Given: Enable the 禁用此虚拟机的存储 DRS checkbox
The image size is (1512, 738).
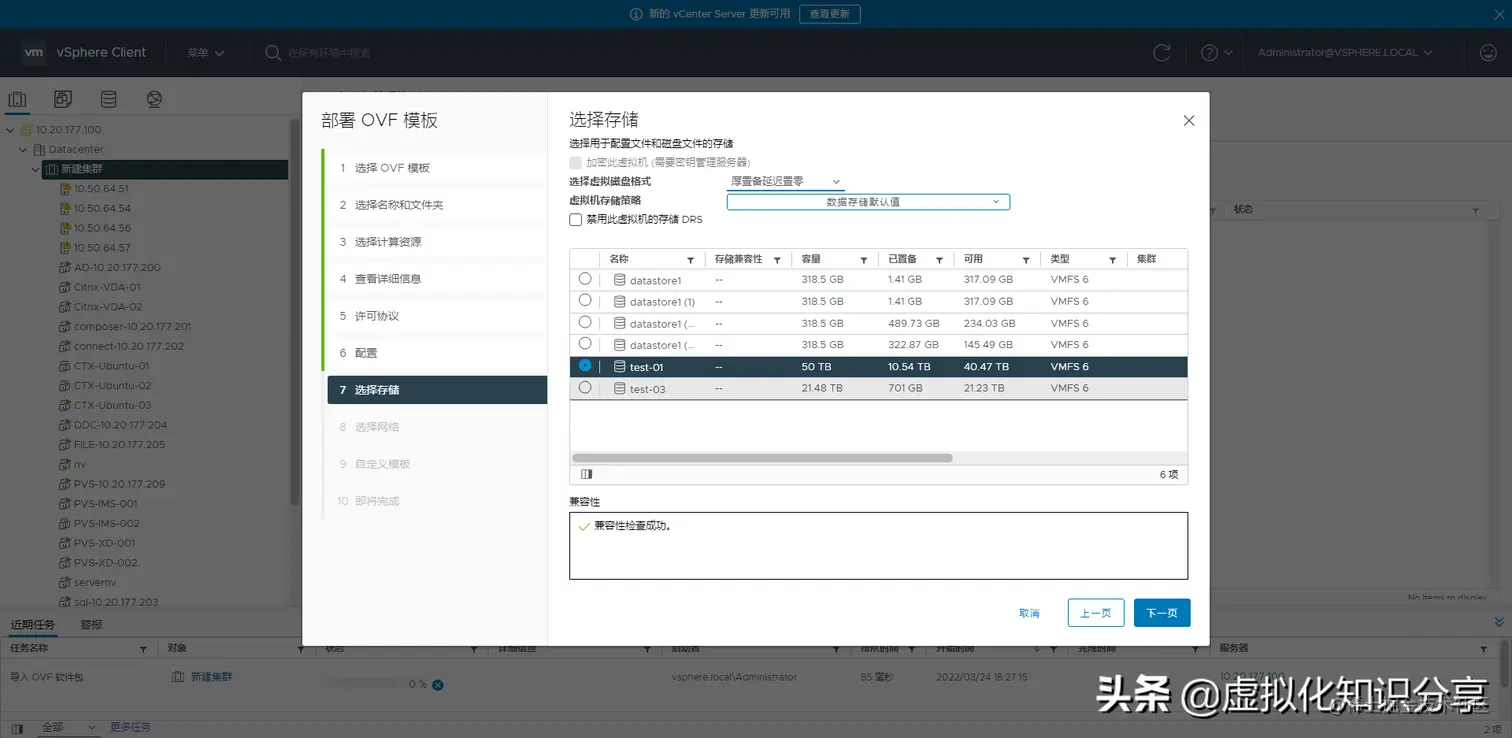Looking at the screenshot, I should [x=576, y=220].
